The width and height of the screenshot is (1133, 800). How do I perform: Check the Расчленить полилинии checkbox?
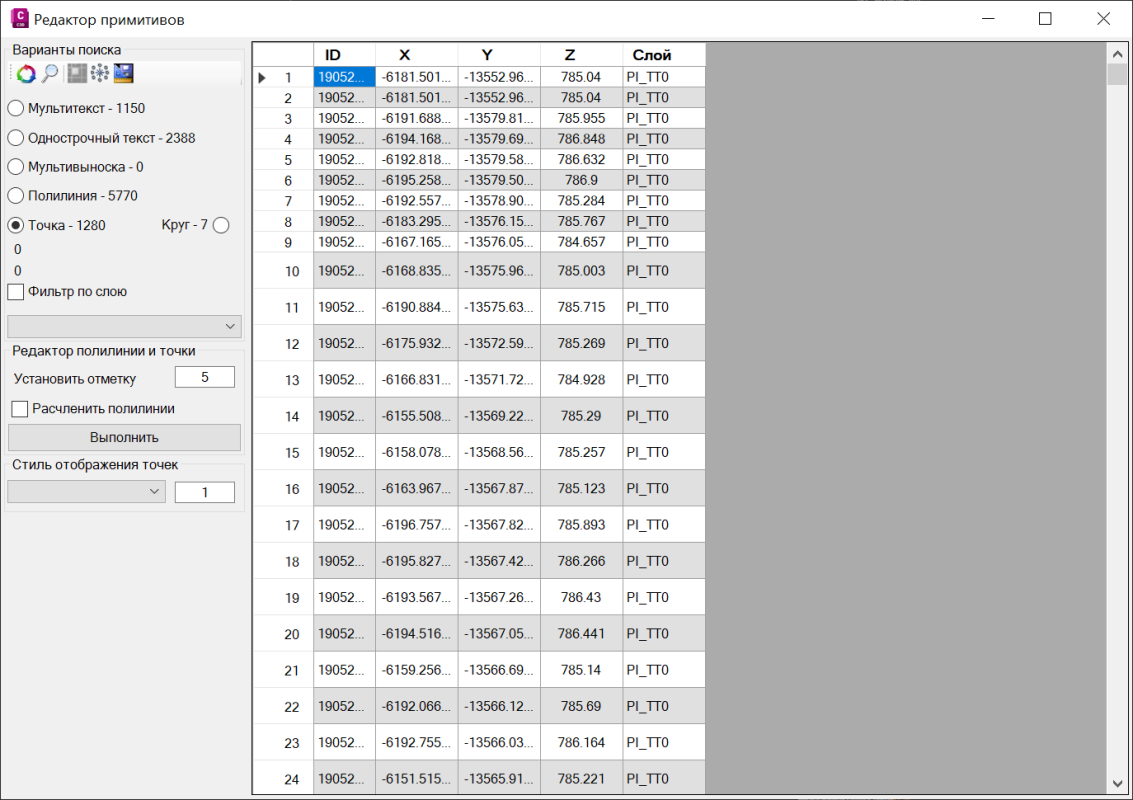coord(19,408)
